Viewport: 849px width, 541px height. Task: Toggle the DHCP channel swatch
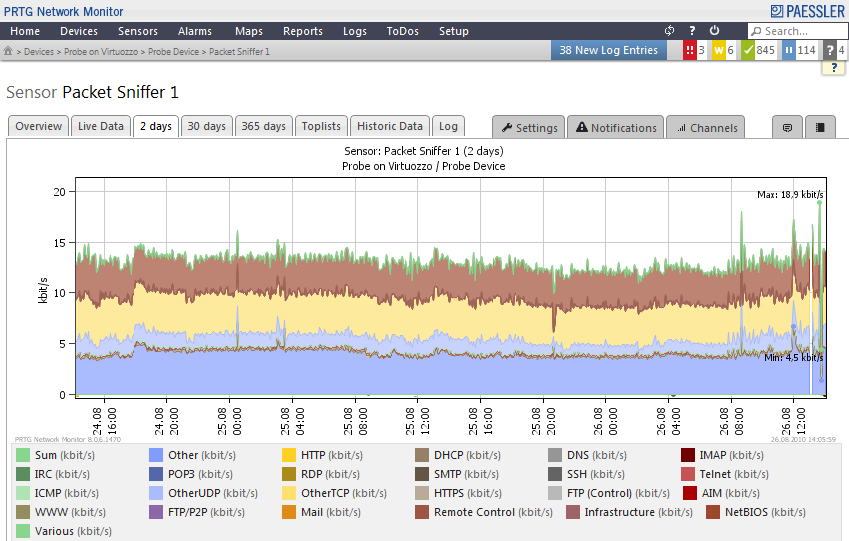(x=422, y=455)
